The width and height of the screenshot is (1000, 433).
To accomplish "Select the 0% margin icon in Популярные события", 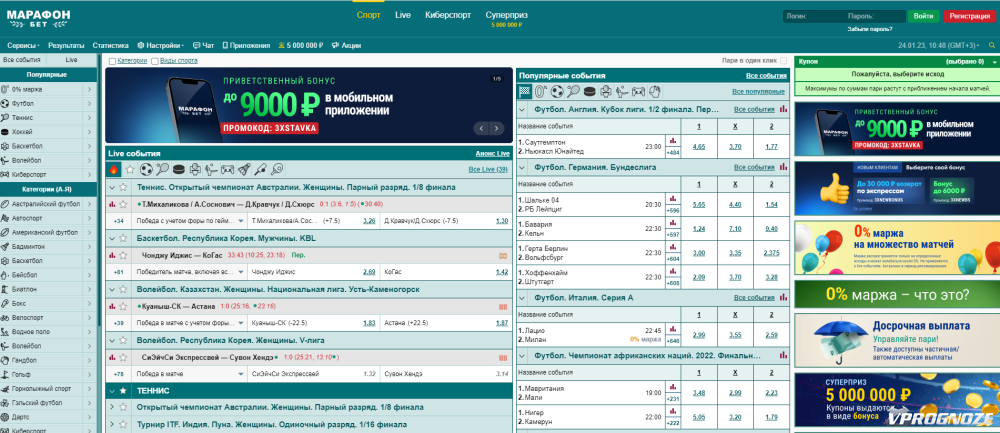I will [x=541, y=92].
